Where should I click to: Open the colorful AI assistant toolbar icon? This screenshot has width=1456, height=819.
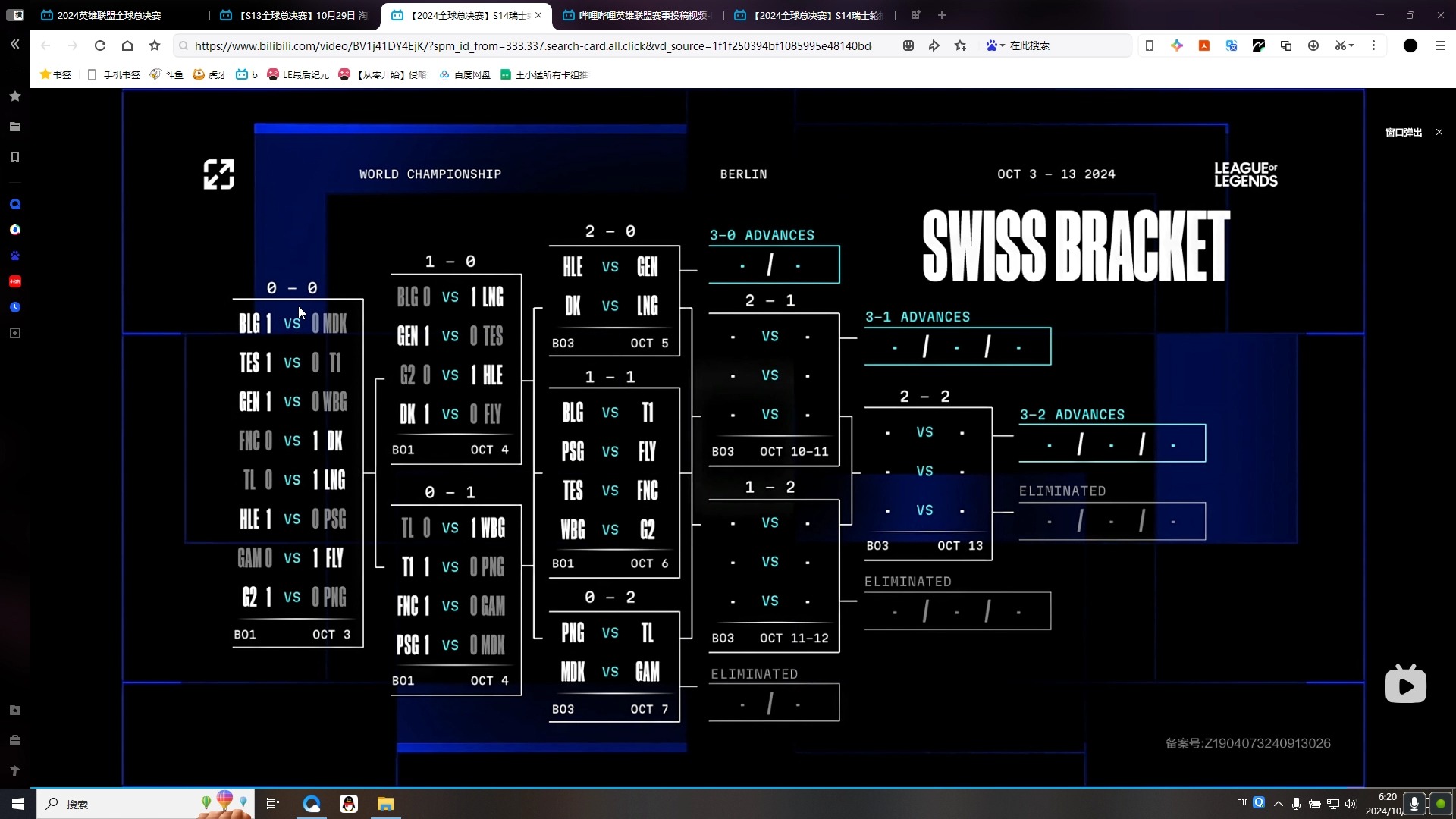[1177, 45]
